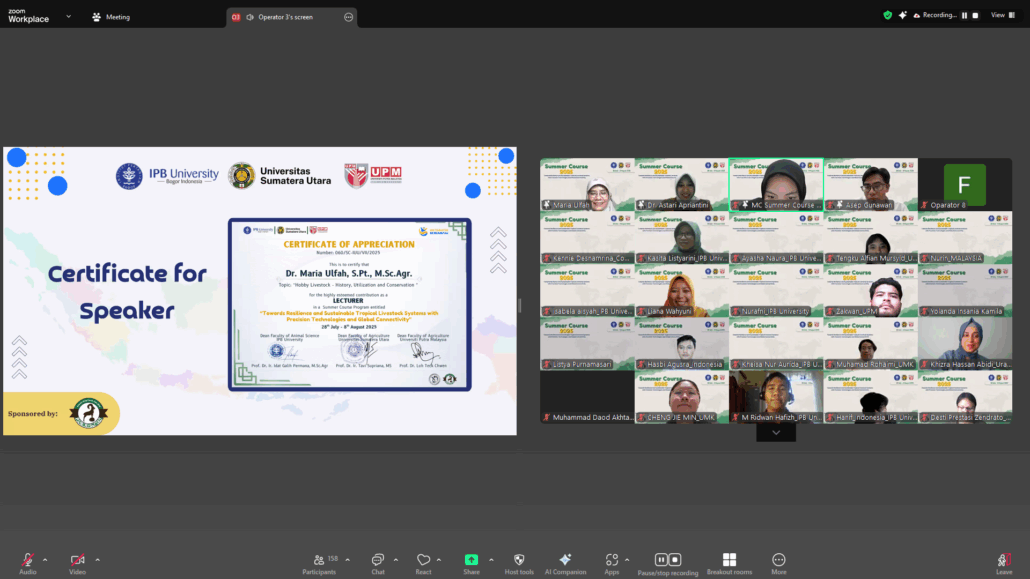Image resolution: width=1030 pixels, height=579 pixels.
Task: Pause recording from the bottom toolbar
Action: point(661,560)
